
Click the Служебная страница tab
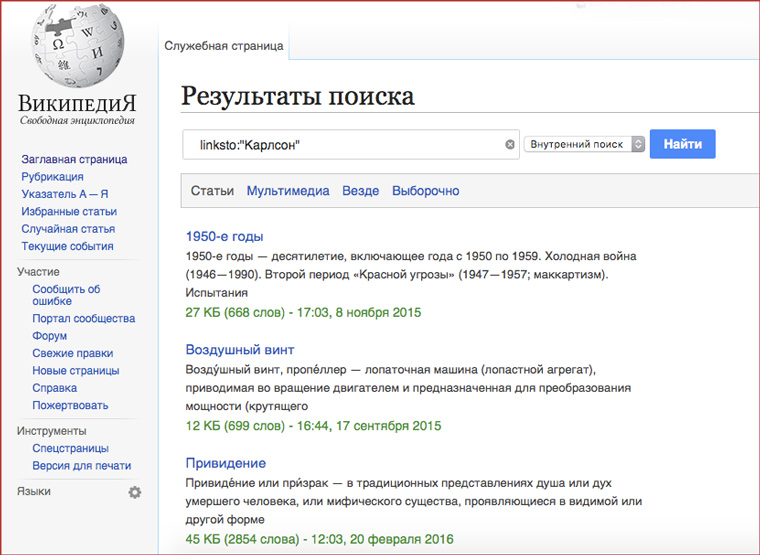[224, 46]
